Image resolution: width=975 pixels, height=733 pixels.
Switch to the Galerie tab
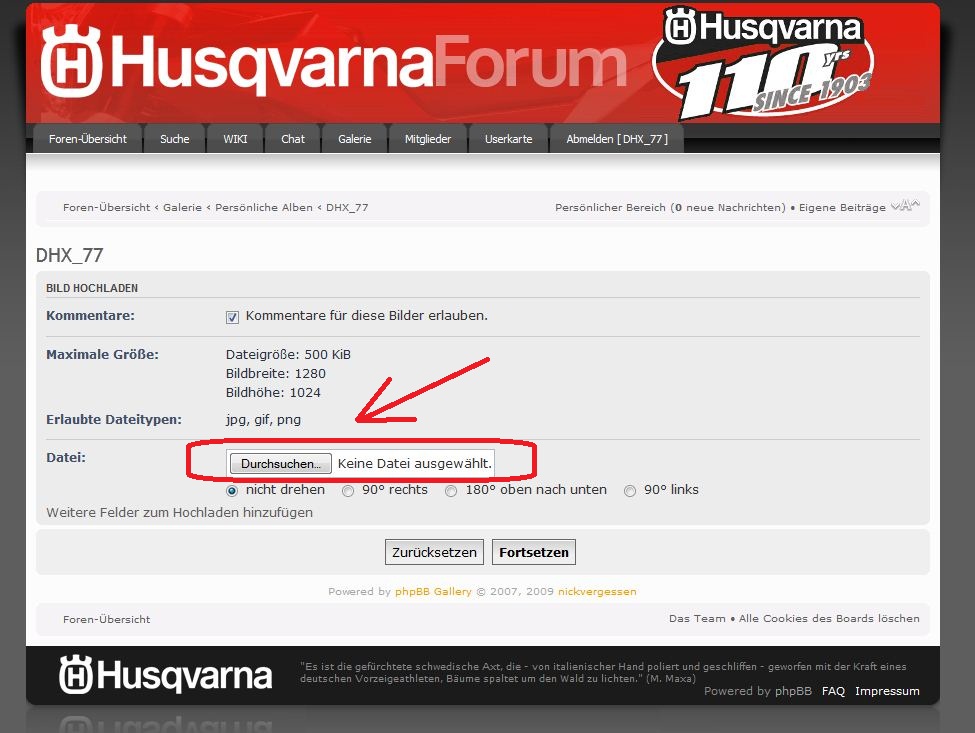coord(354,139)
